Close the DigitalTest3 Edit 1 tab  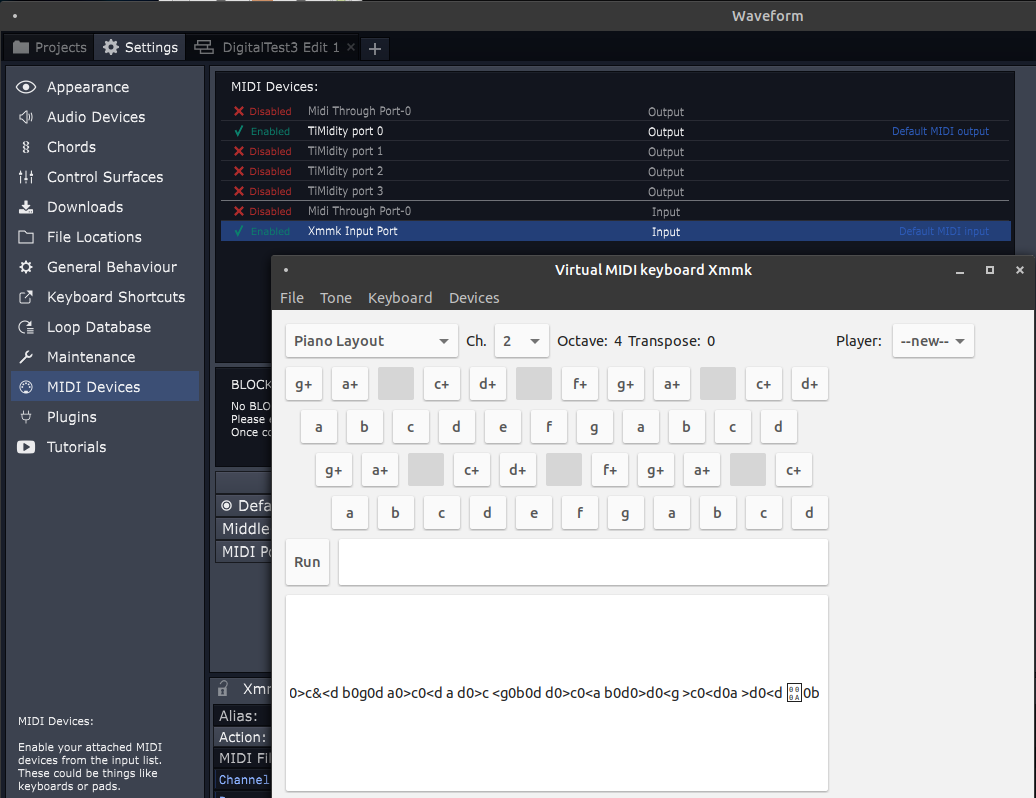(x=351, y=47)
